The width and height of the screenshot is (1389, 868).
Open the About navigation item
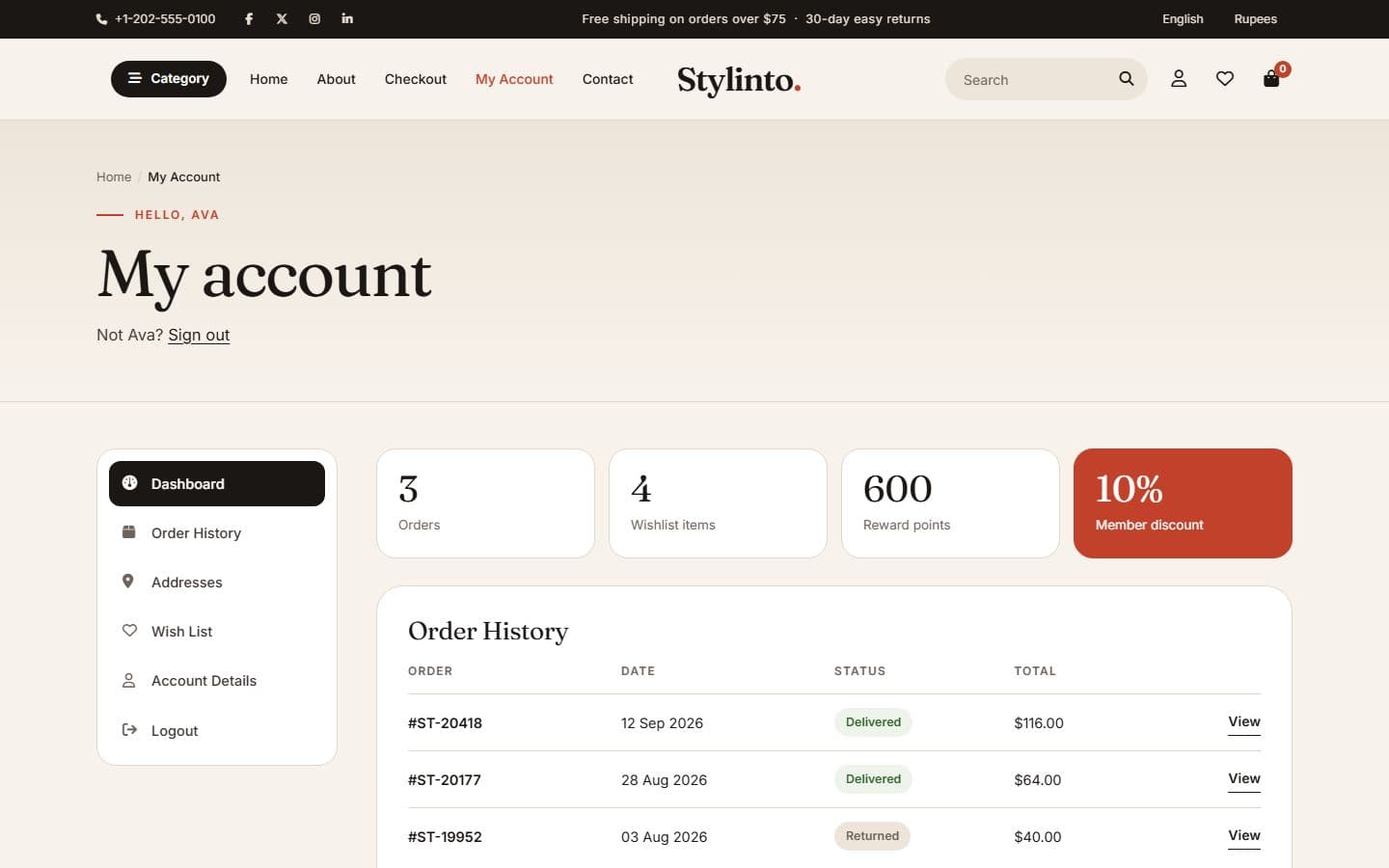coord(337,79)
